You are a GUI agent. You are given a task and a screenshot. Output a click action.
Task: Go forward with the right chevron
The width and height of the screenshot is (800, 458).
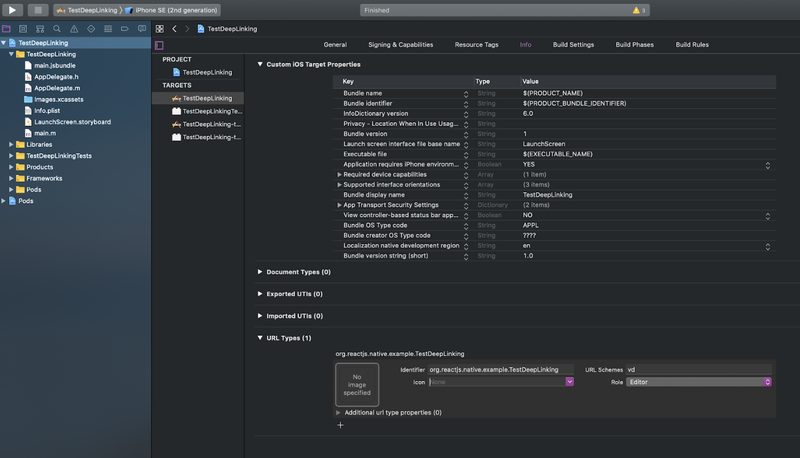click(187, 29)
